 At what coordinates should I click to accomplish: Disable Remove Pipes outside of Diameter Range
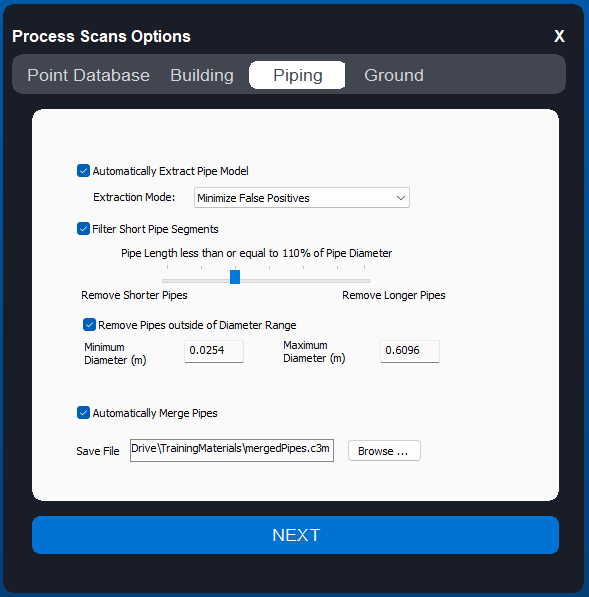(89, 325)
